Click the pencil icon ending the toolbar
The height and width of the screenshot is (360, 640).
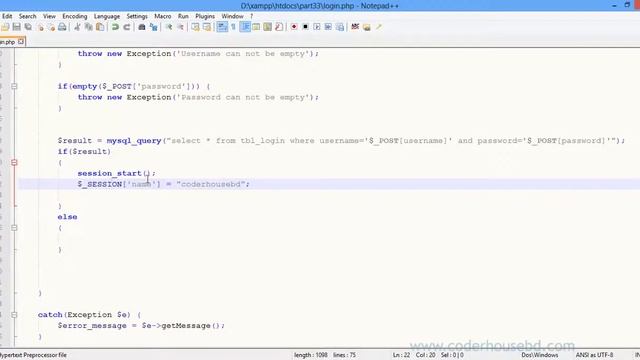point(378,27)
